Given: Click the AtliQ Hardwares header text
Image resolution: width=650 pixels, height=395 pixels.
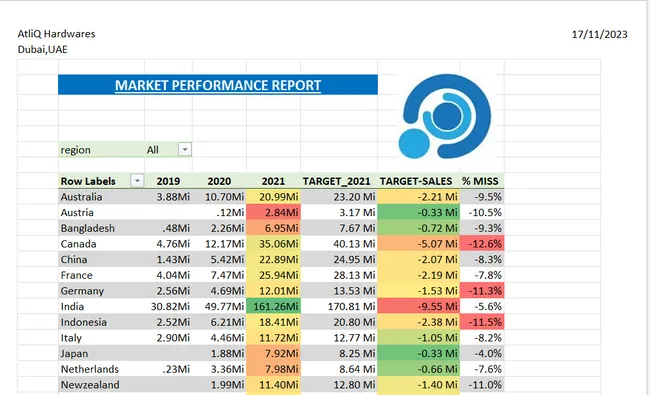Looking at the screenshot, I should click(56, 34).
